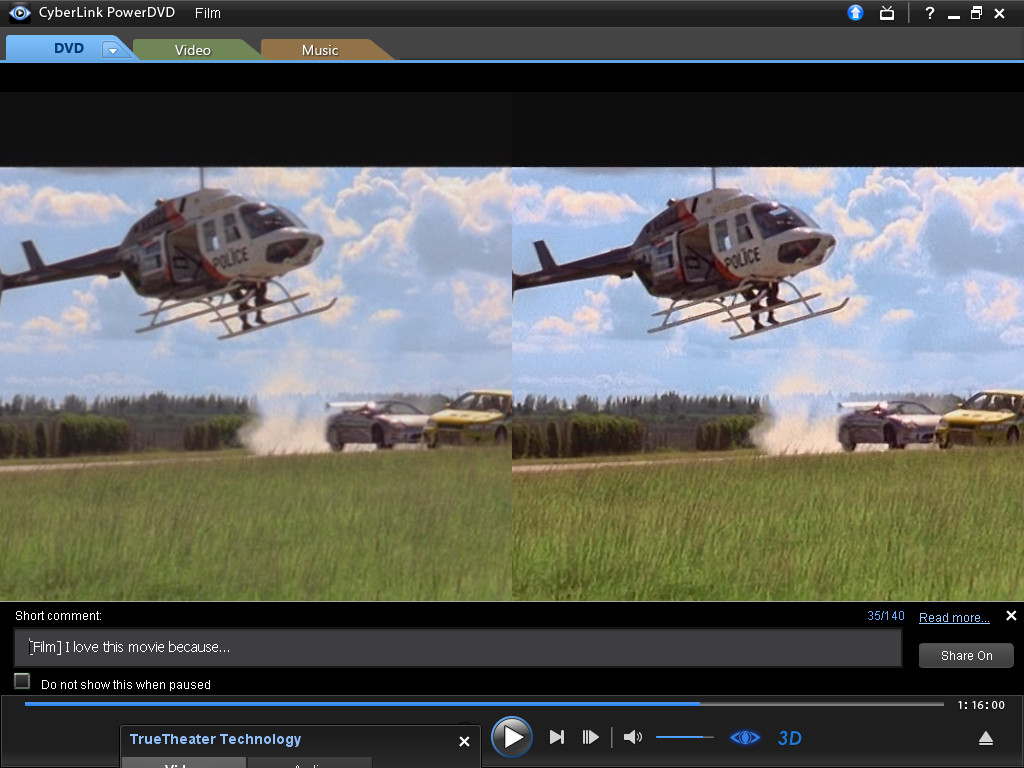Image resolution: width=1024 pixels, height=768 pixels.
Task: Click the Film title label
Action: [x=208, y=13]
